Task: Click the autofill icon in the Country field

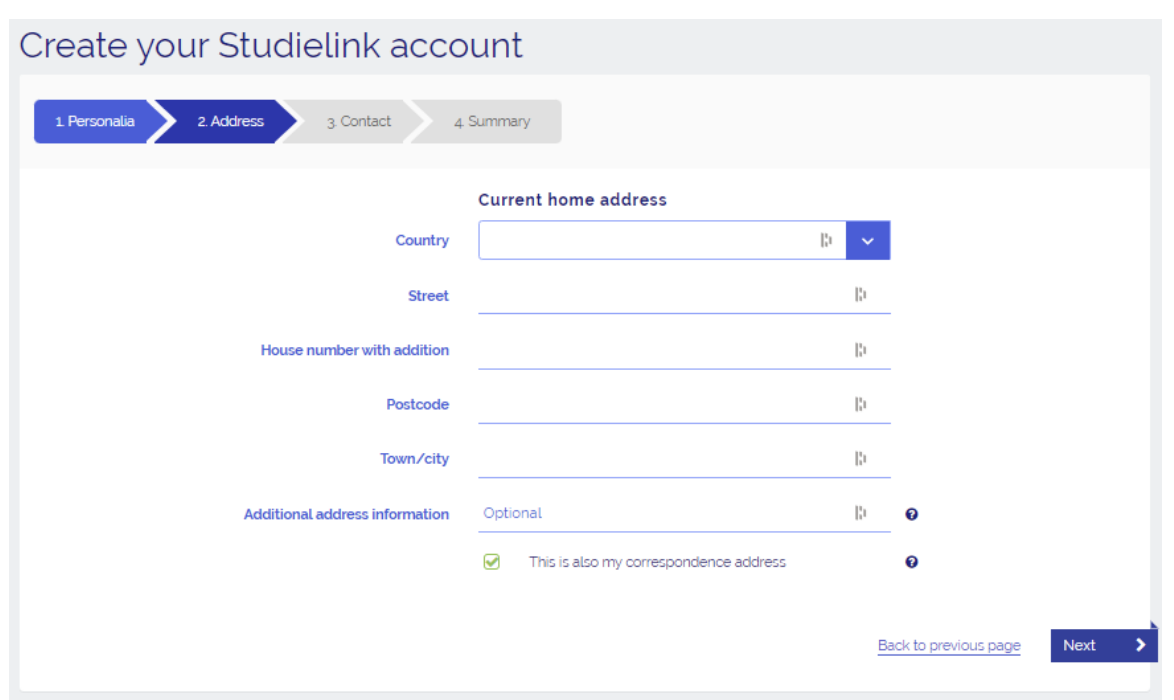Action: [x=826, y=240]
